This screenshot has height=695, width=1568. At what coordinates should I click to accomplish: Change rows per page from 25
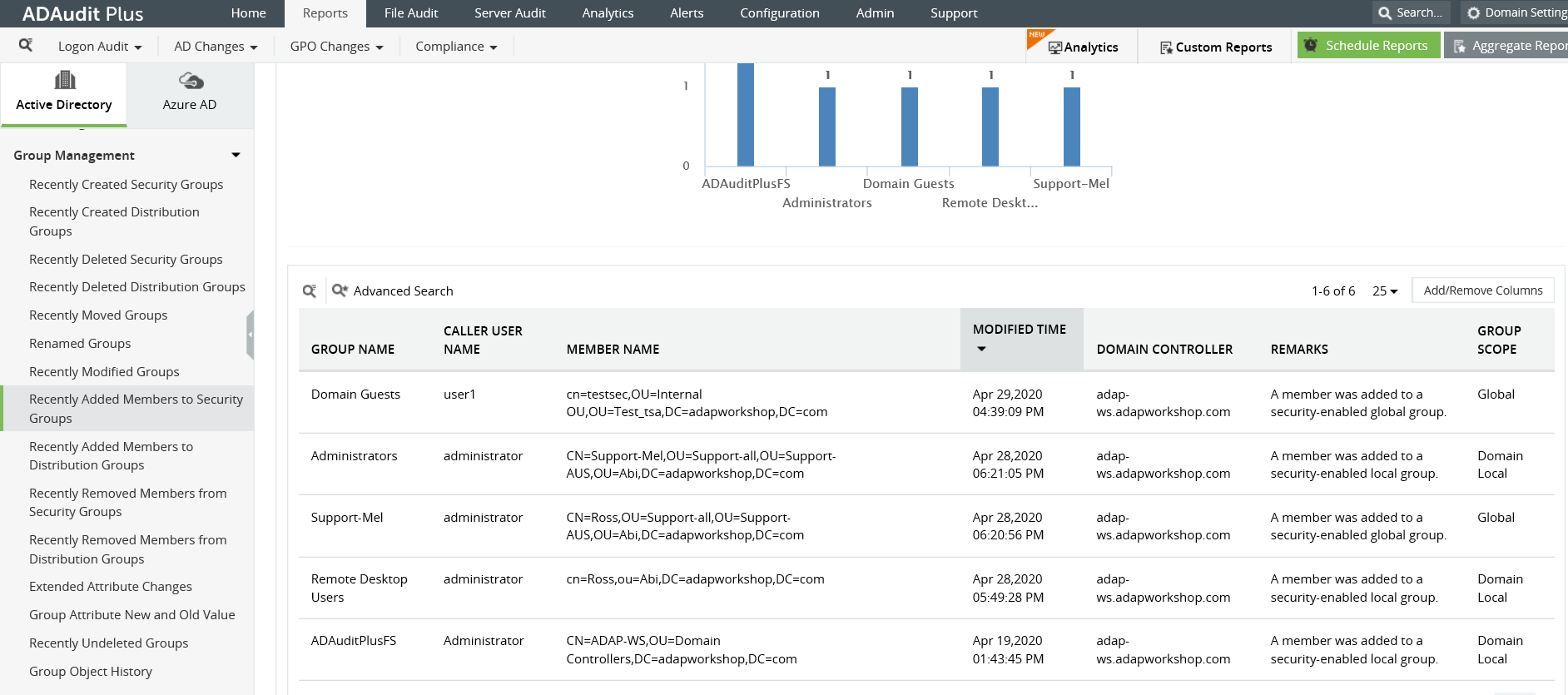pyautogui.click(x=1385, y=290)
